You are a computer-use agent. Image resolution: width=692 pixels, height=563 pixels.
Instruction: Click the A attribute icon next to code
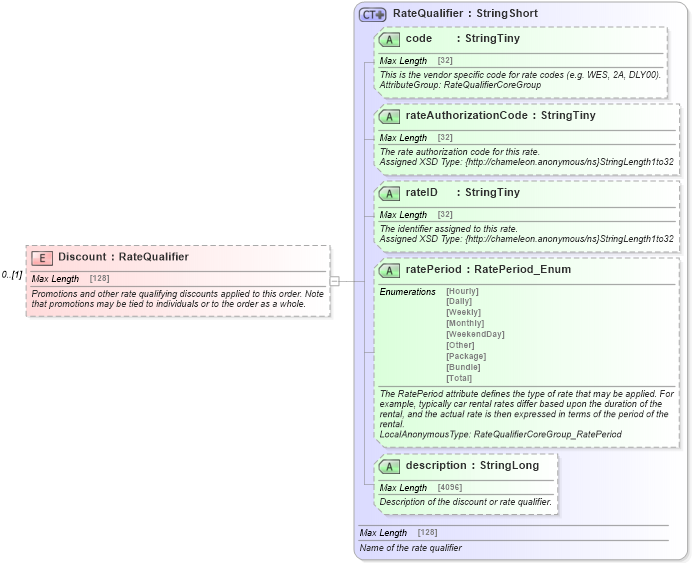(389, 40)
